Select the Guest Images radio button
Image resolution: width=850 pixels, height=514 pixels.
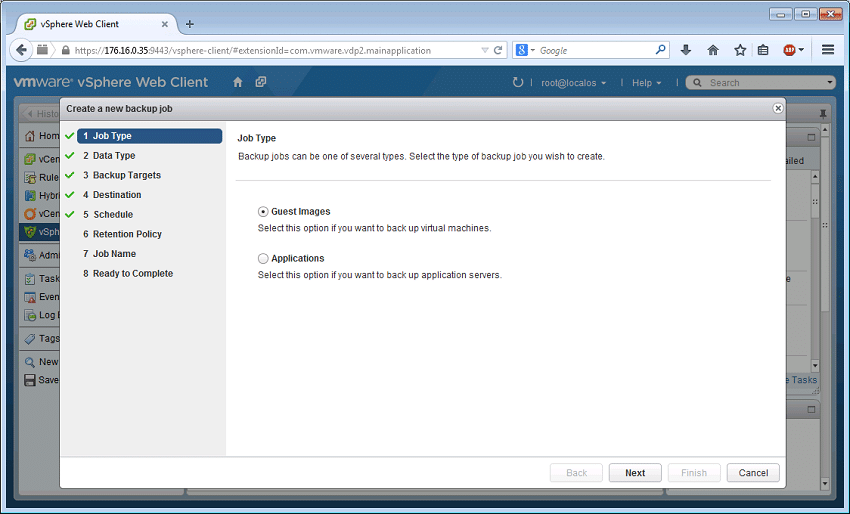(x=263, y=211)
